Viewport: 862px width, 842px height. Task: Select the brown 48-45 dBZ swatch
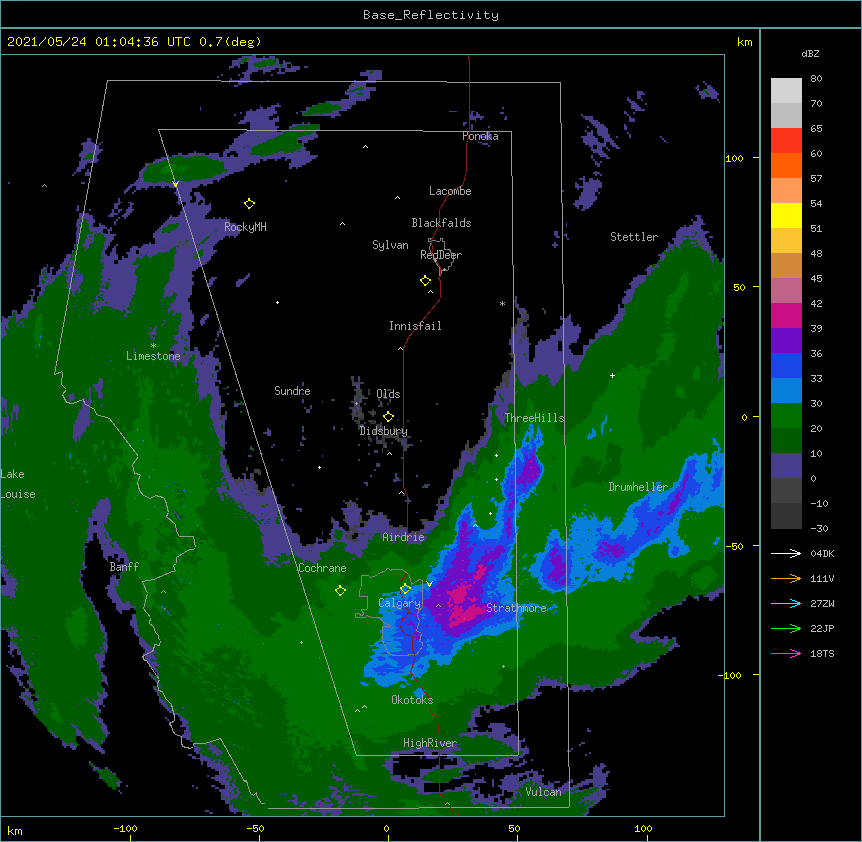pos(786,265)
